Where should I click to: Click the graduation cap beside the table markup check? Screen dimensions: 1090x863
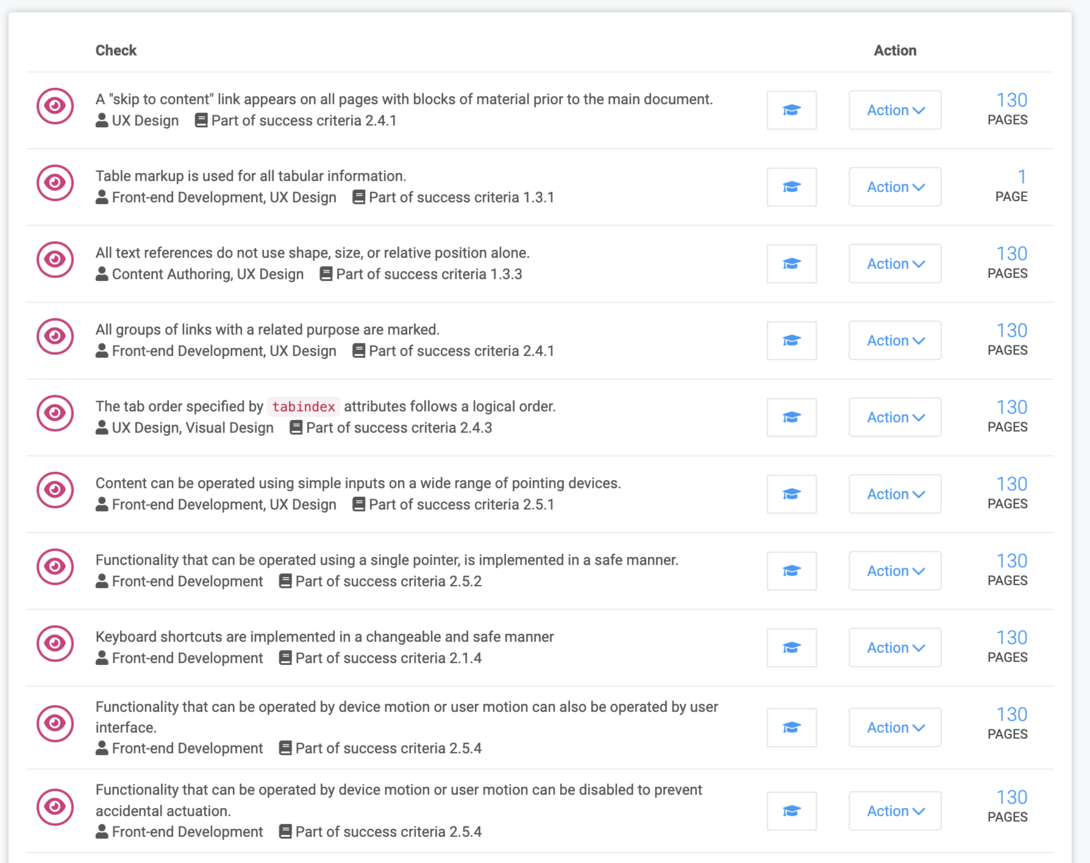point(791,187)
